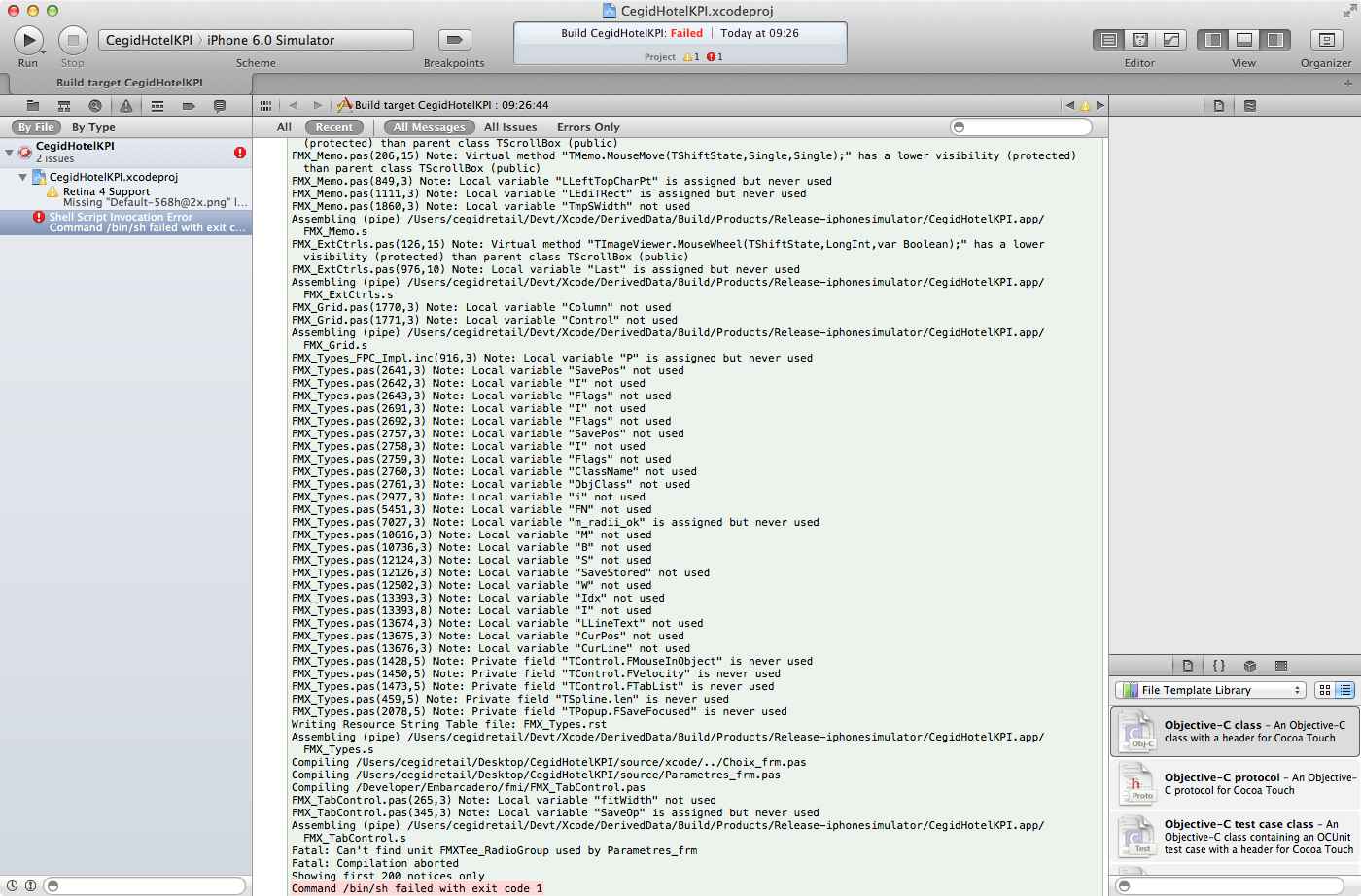Image resolution: width=1361 pixels, height=896 pixels.
Task: Show the Breakpoint navigator
Action: point(189,105)
